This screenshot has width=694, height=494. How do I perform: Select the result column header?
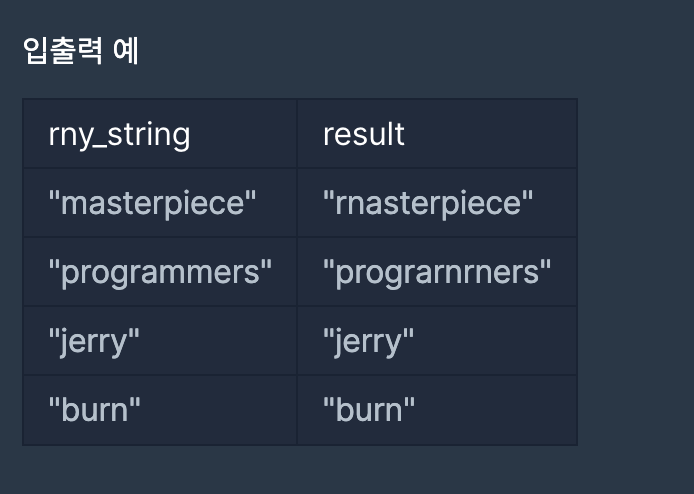point(437,134)
